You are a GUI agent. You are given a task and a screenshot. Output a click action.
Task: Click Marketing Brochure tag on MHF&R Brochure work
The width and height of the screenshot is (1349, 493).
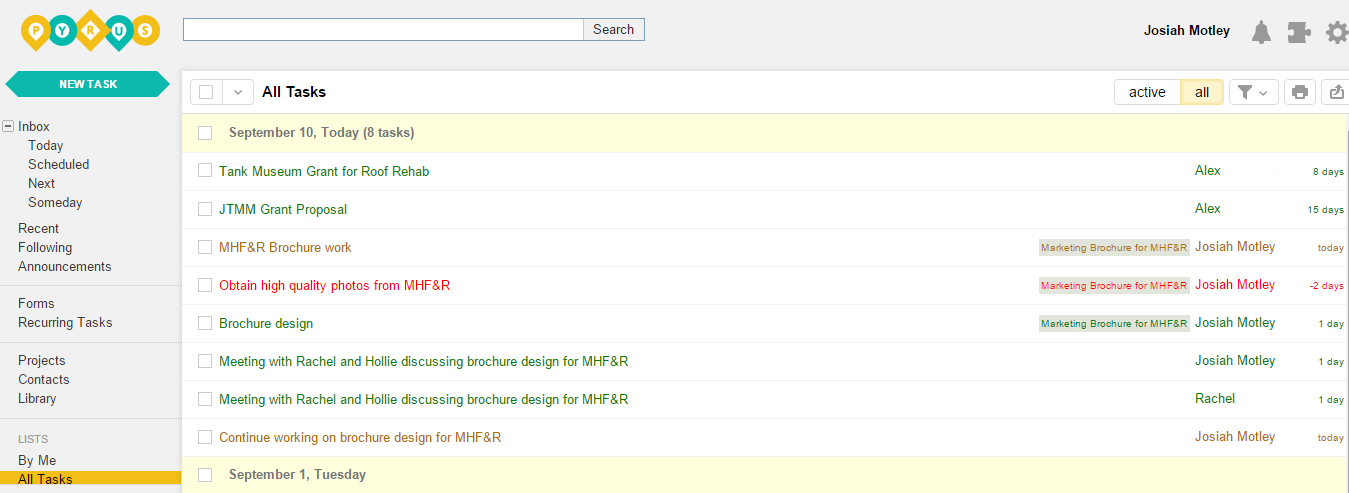[1114, 247]
